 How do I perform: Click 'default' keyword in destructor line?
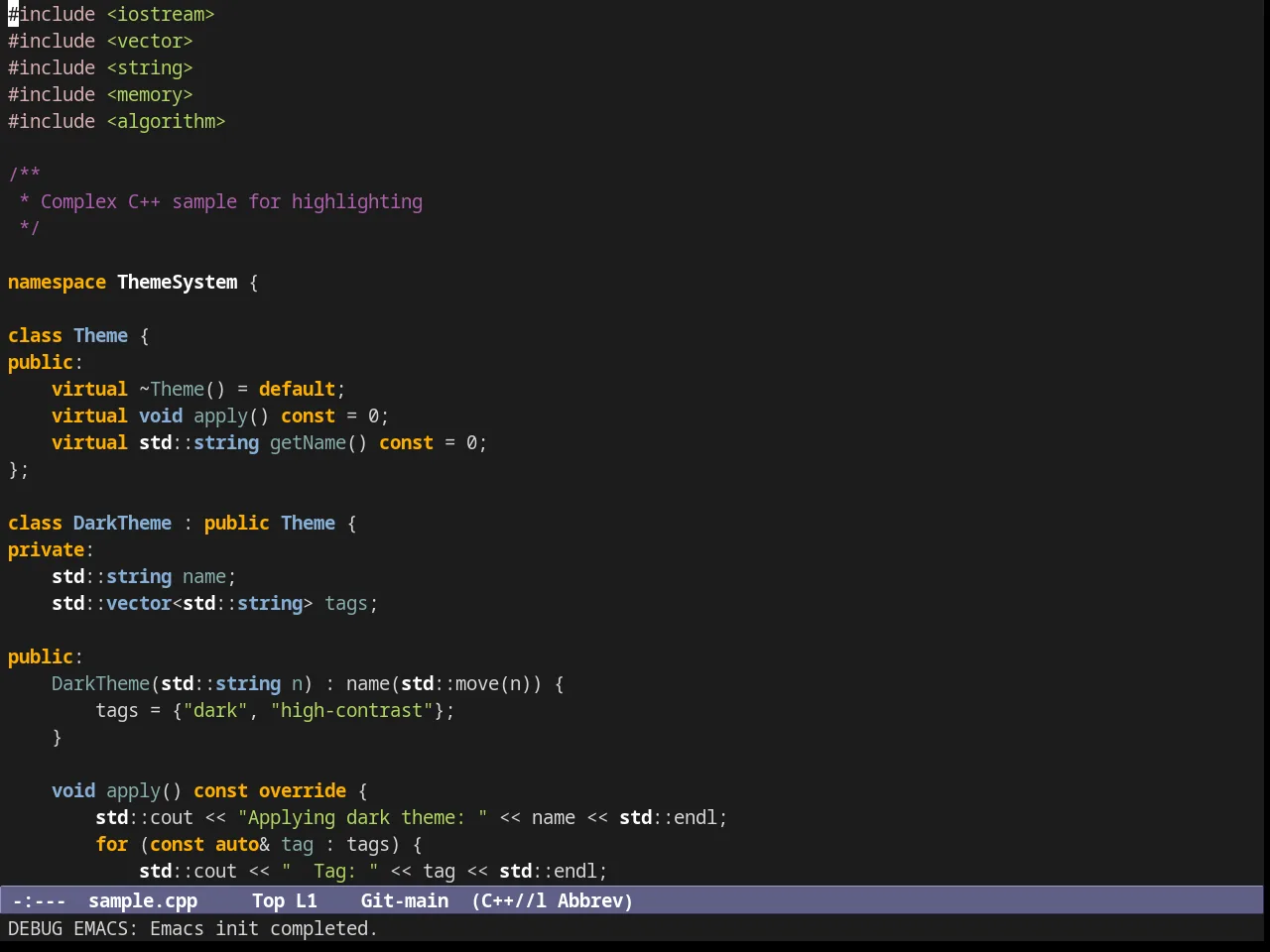pos(297,389)
